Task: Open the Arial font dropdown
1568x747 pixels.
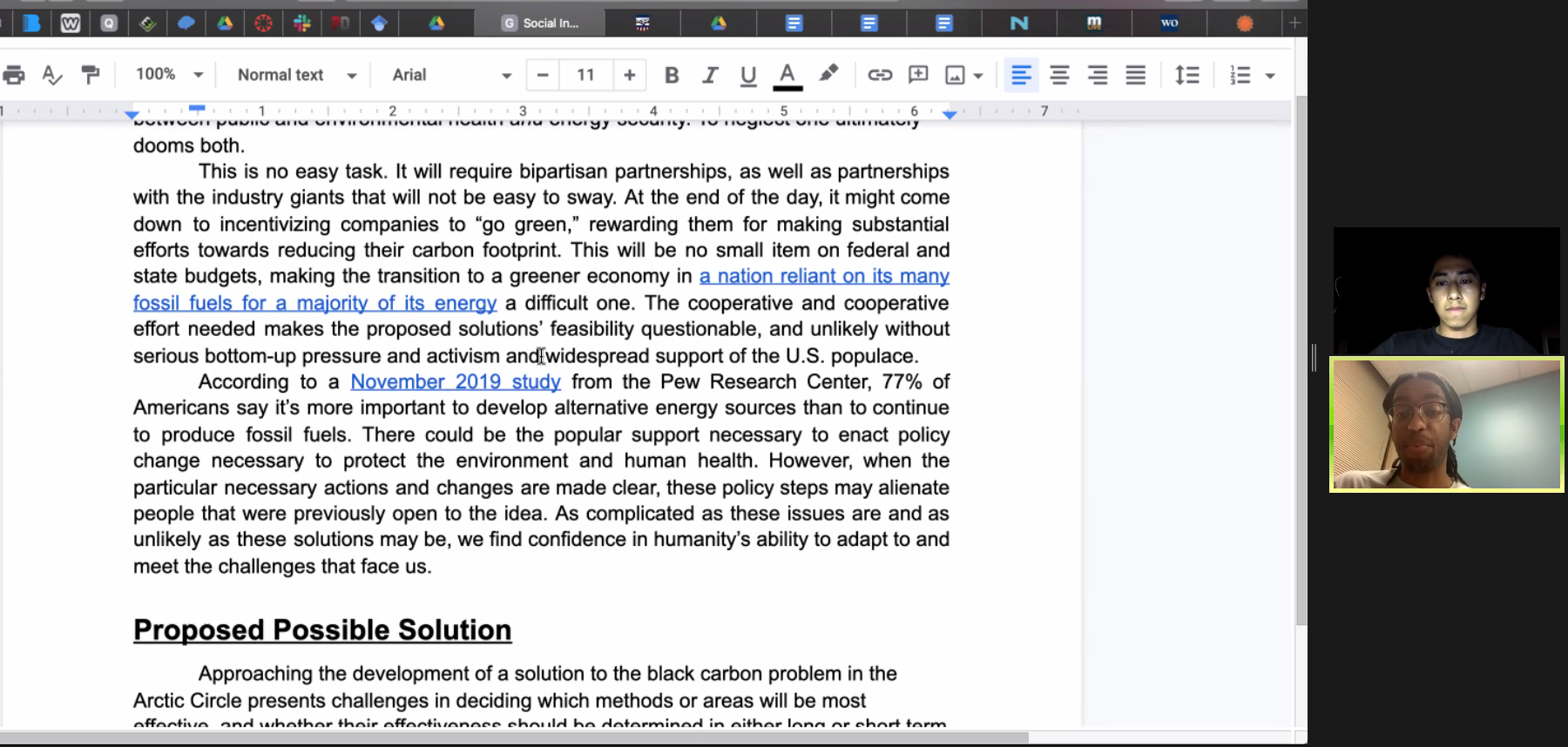Action: [x=450, y=75]
